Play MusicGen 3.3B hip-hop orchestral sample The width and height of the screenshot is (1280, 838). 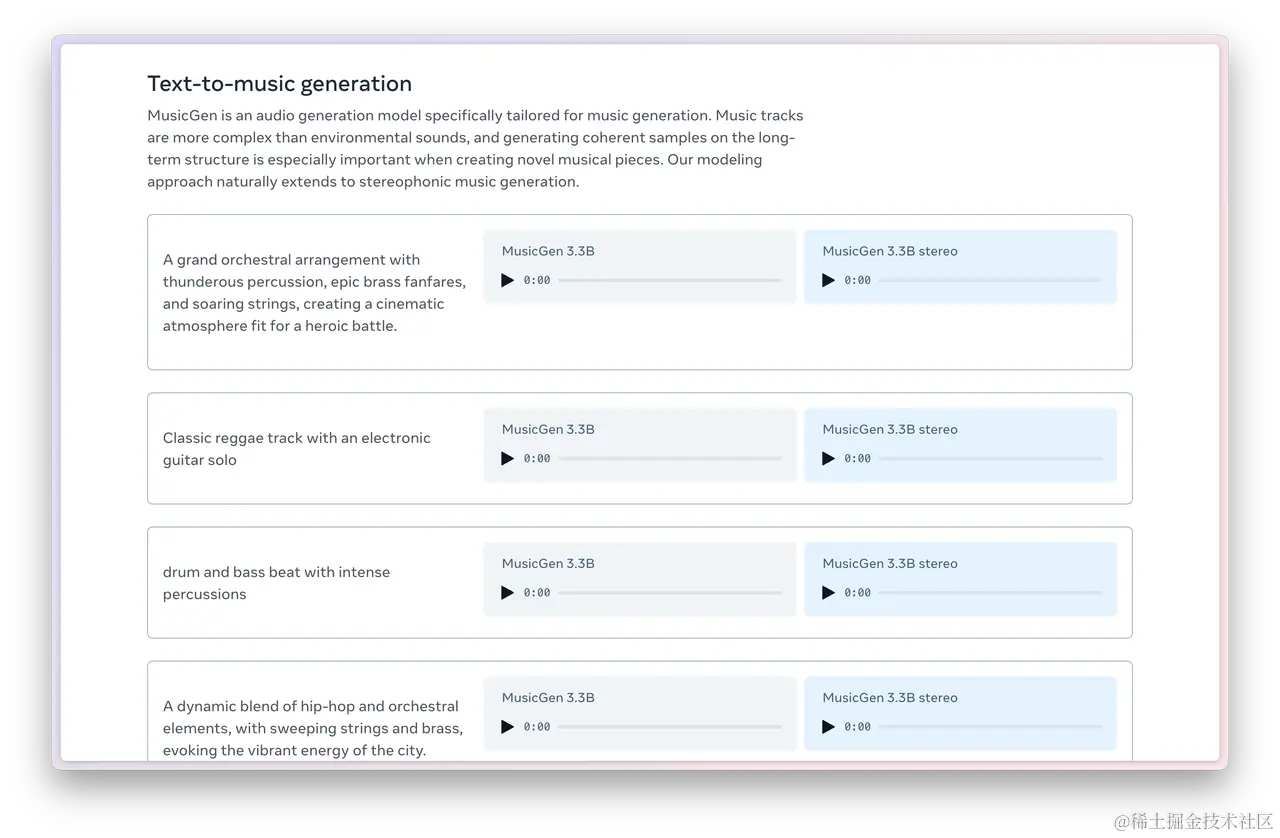pyautogui.click(x=507, y=727)
